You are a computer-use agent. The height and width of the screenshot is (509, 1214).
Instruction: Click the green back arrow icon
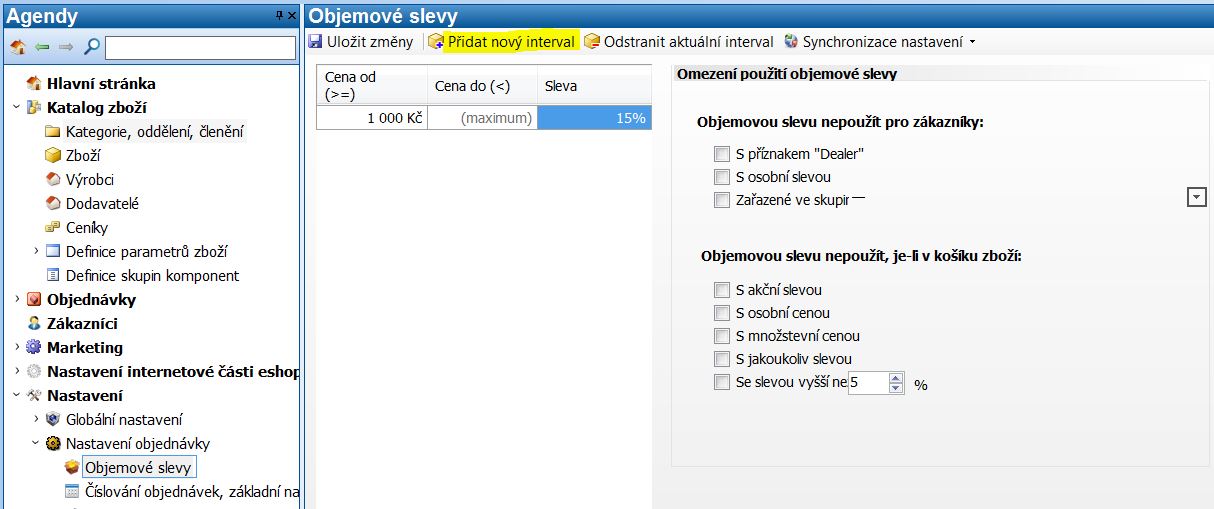pos(42,47)
